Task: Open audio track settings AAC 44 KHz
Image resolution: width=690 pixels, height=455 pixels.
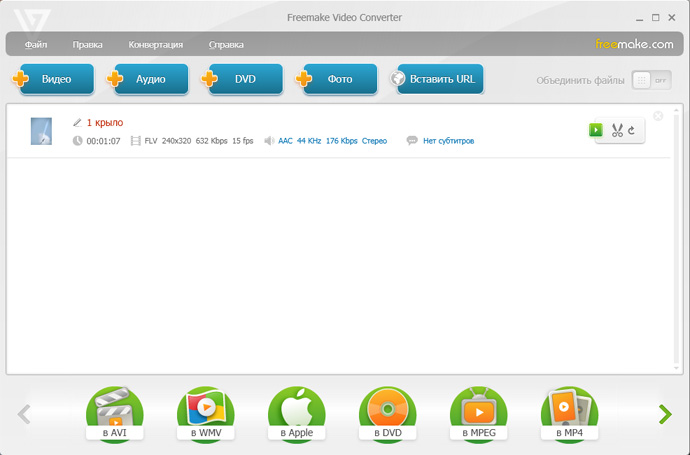Action: (x=333, y=141)
